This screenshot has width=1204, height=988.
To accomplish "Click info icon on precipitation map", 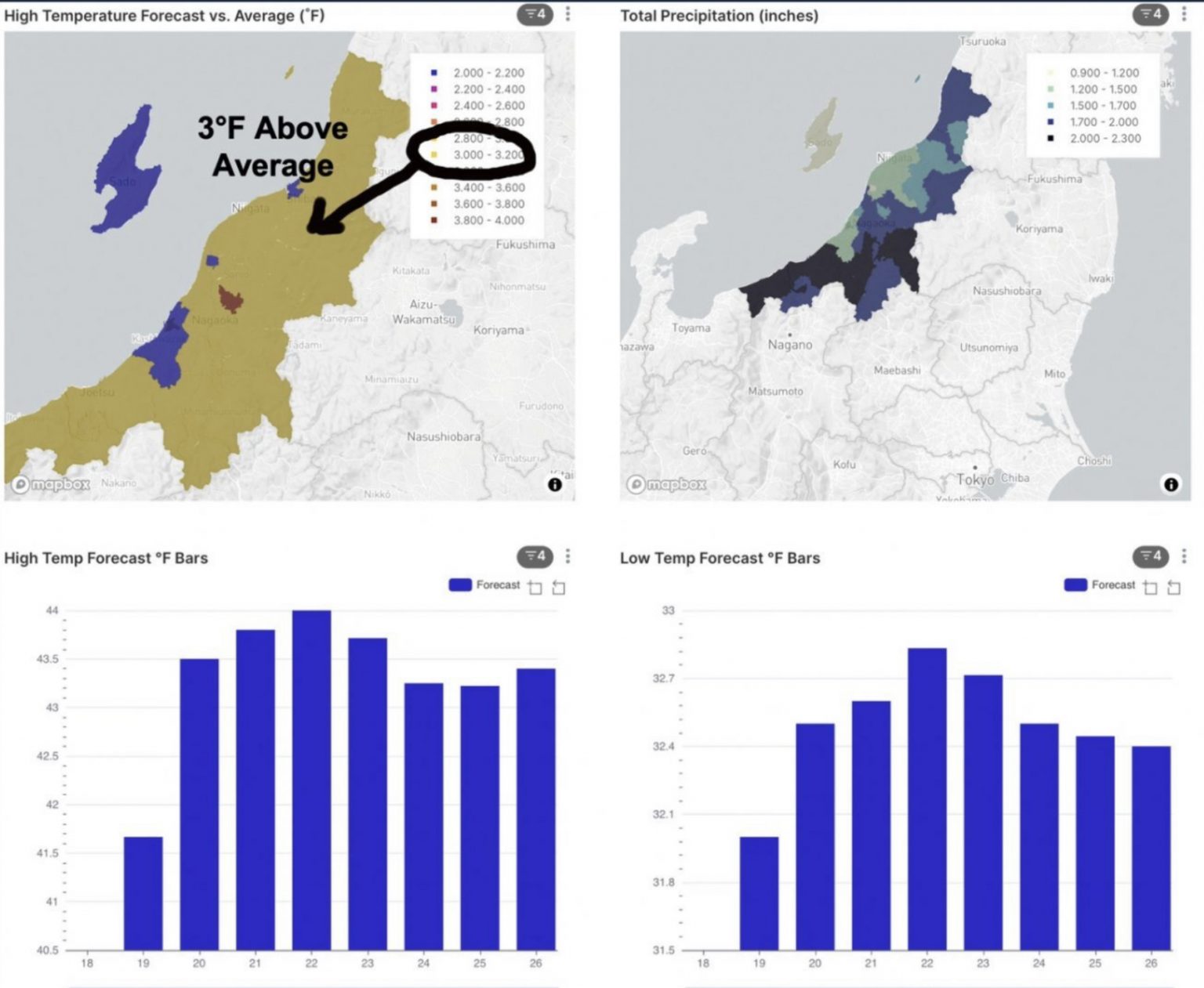I will (x=1170, y=484).
